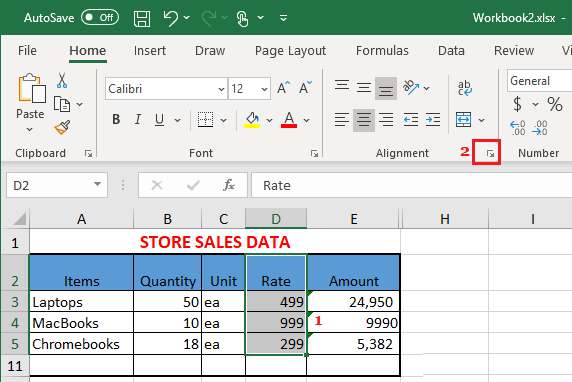
Task: Expand Copy options arrow
Action: pyautogui.click(x=80, y=104)
